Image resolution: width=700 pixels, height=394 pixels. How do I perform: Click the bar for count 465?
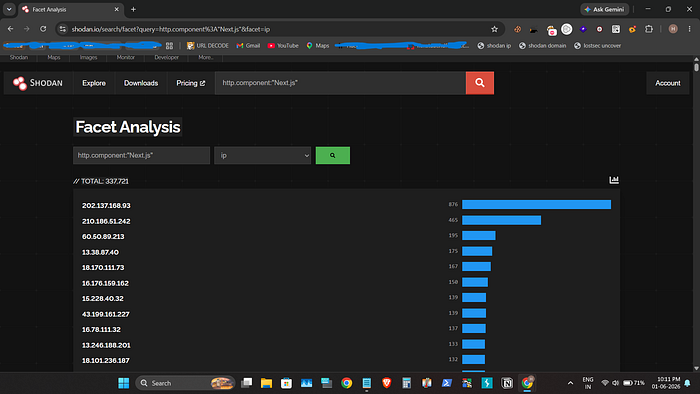pos(501,220)
